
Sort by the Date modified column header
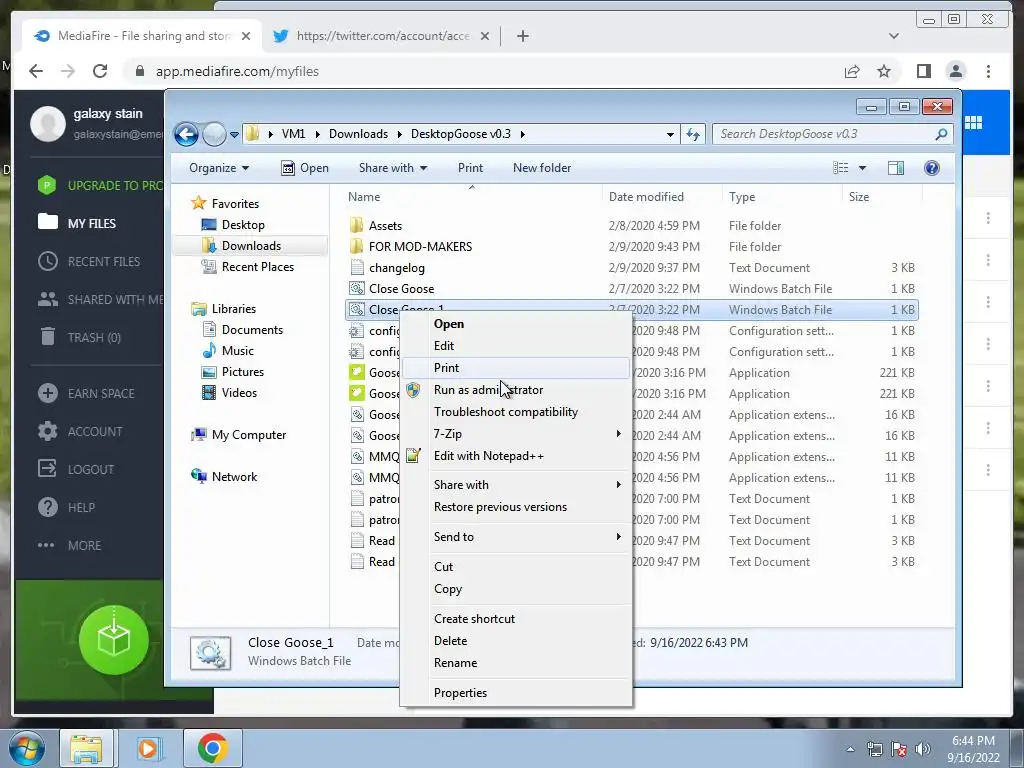tap(646, 197)
